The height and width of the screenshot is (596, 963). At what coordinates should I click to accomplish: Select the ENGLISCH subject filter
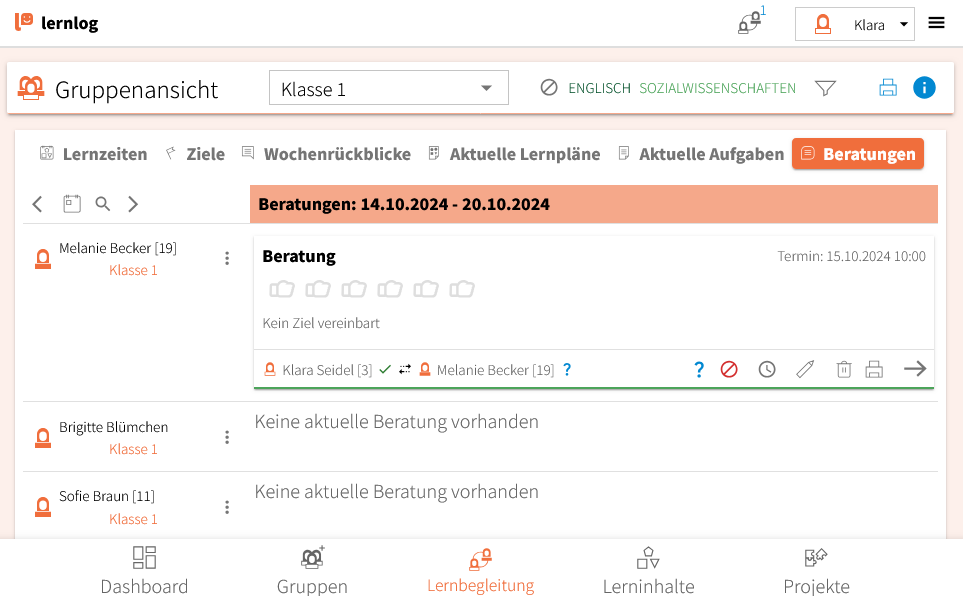coord(599,88)
